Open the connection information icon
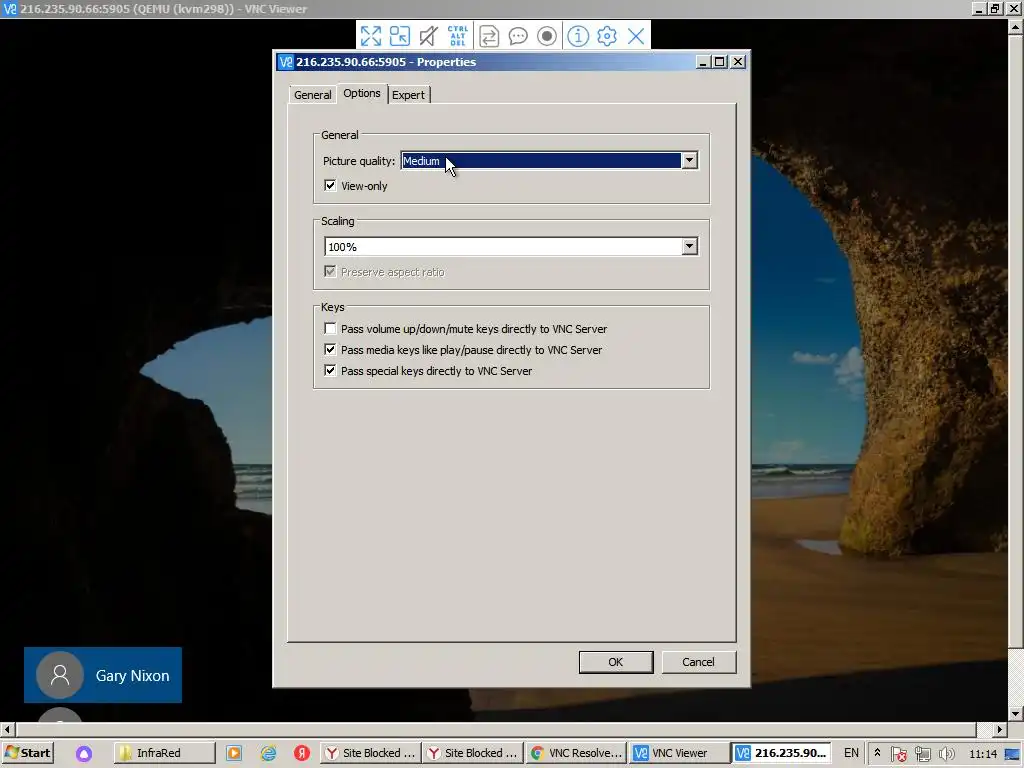The height and width of the screenshot is (768, 1024). coord(578,36)
